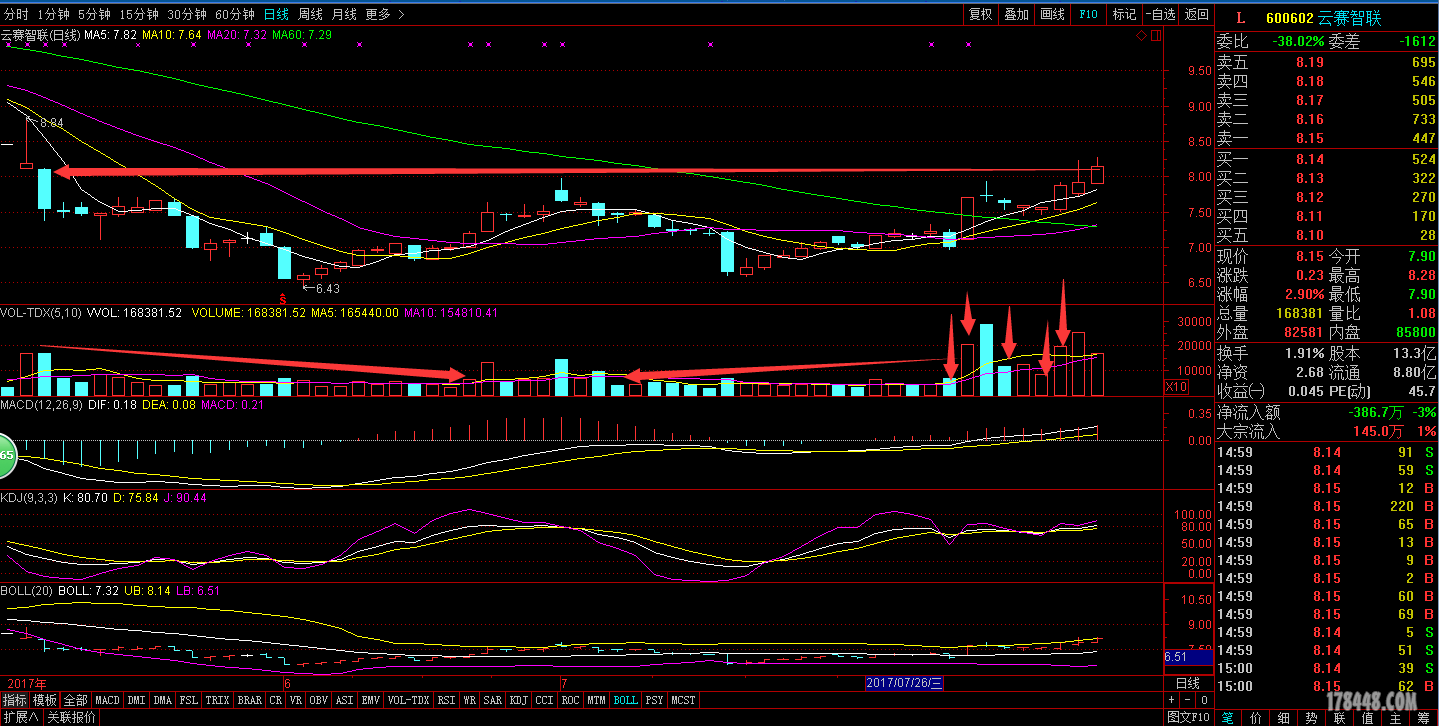Open F10 company information
1439x726 pixels.
point(1089,14)
